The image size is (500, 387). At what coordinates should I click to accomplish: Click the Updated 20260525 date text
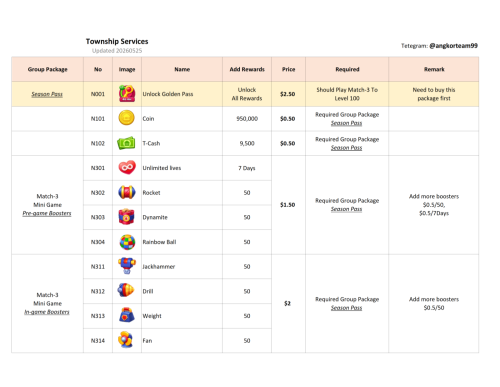pos(117,51)
